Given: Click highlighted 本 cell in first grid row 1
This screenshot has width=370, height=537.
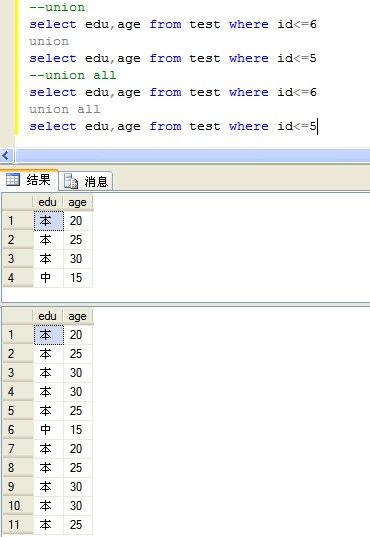Looking at the screenshot, I should pyautogui.click(x=48, y=221).
